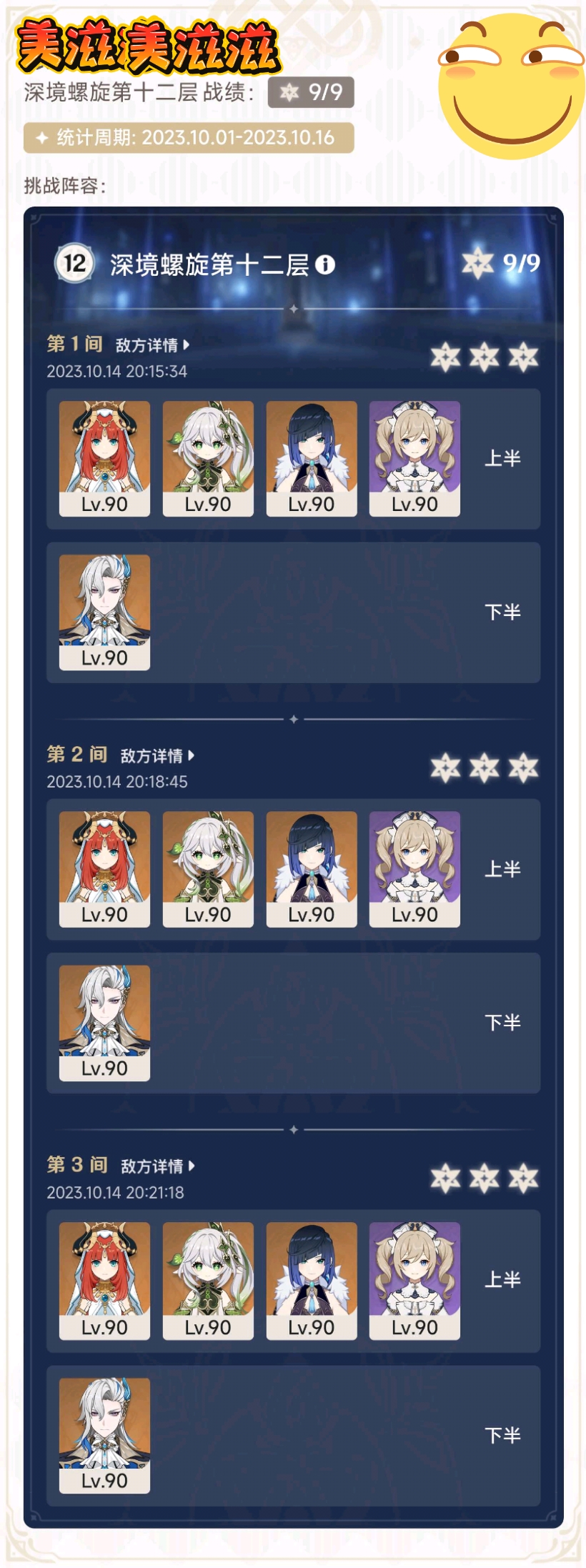Select Yelan's portrait in chamber 2's first half
The height and width of the screenshot is (1568, 586).
tap(312, 870)
